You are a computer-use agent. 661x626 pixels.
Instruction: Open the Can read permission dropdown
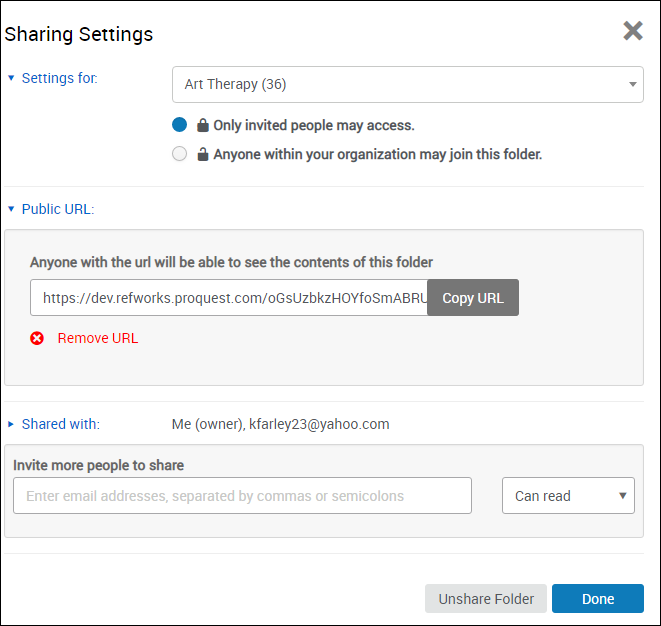(x=568, y=496)
